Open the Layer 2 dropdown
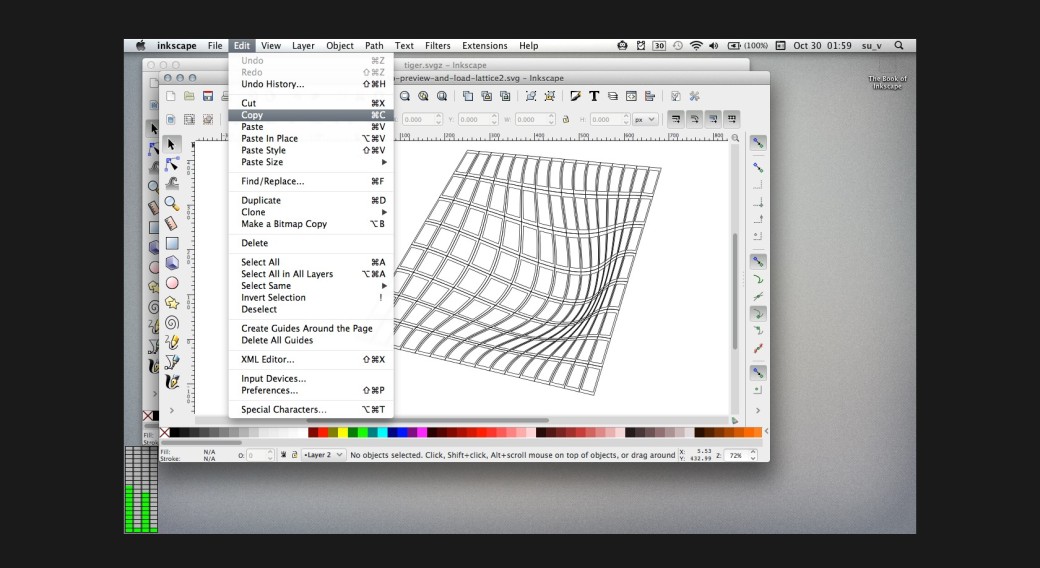The image size is (1040, 568). tap(324, 455)
